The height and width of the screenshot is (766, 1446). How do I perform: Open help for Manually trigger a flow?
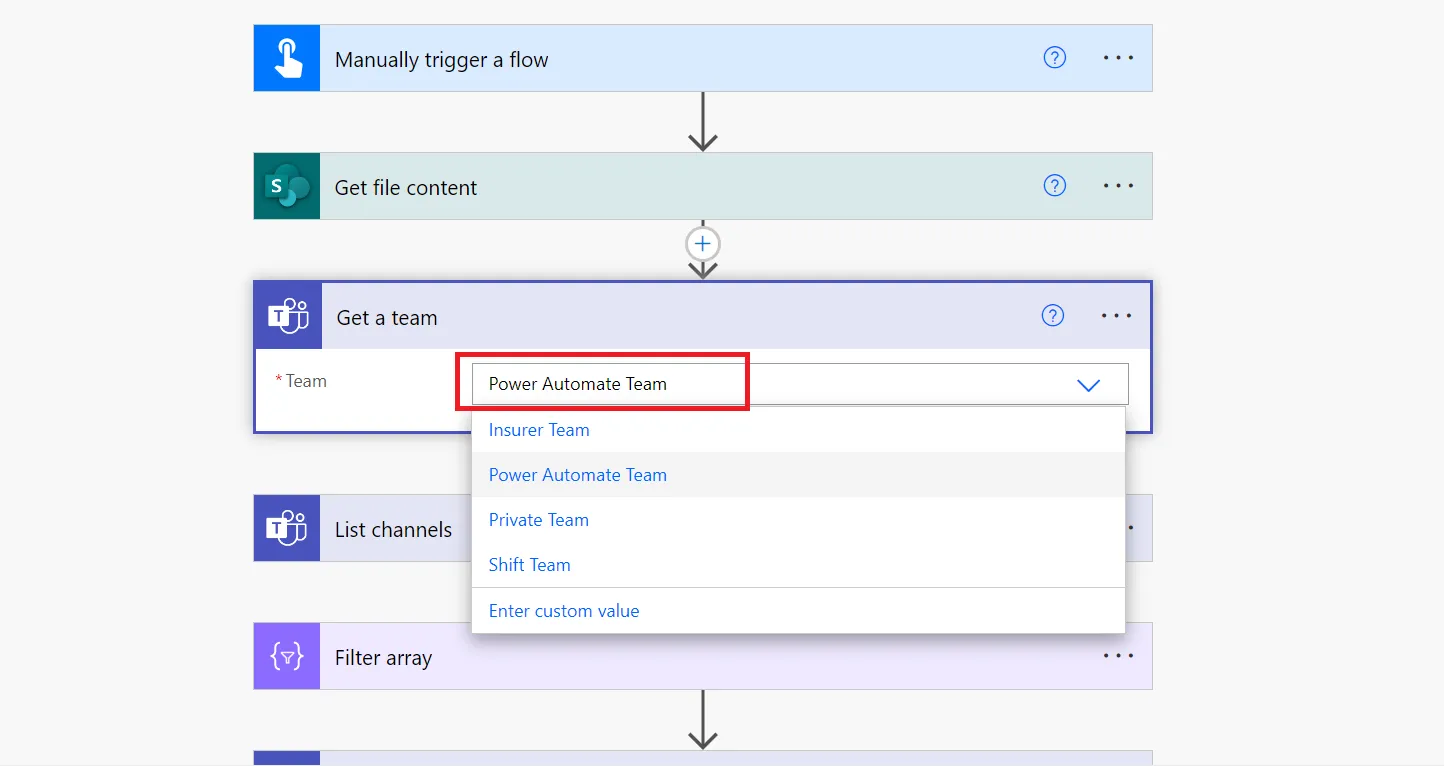1054,58
